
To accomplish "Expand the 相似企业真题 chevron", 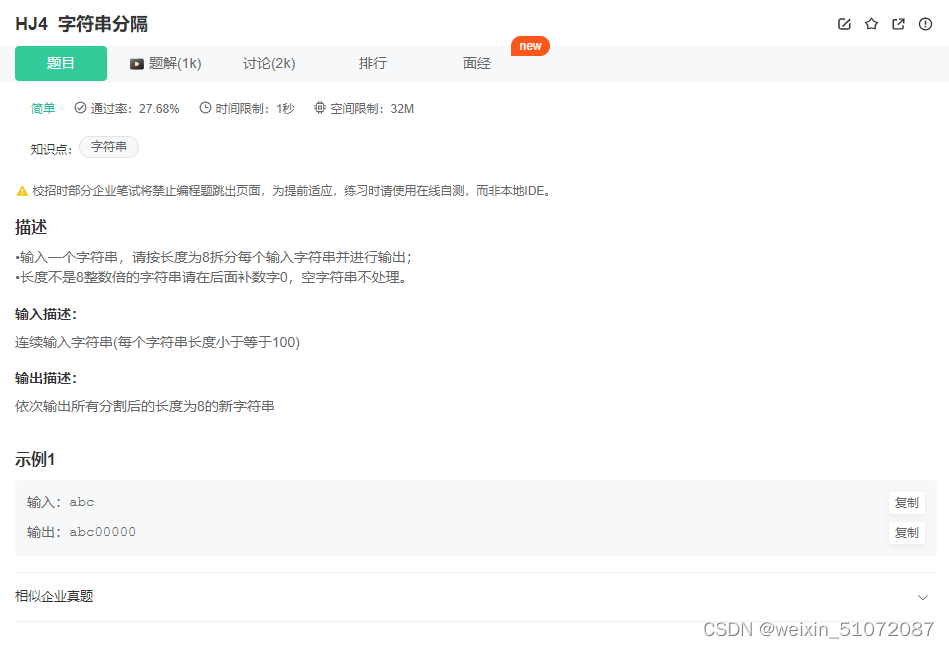I will click(922, 597).
